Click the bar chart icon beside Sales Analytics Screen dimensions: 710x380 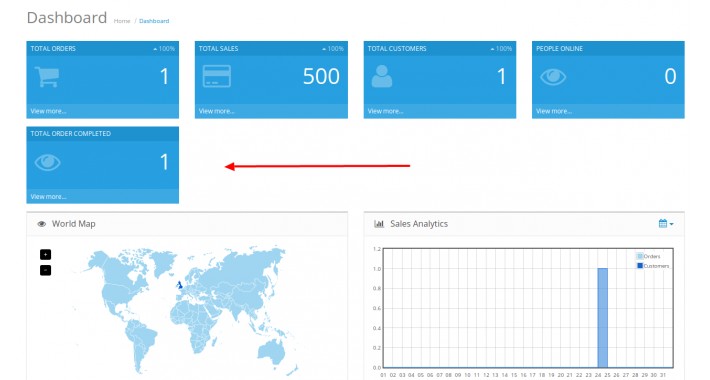[x=379, y=224]
